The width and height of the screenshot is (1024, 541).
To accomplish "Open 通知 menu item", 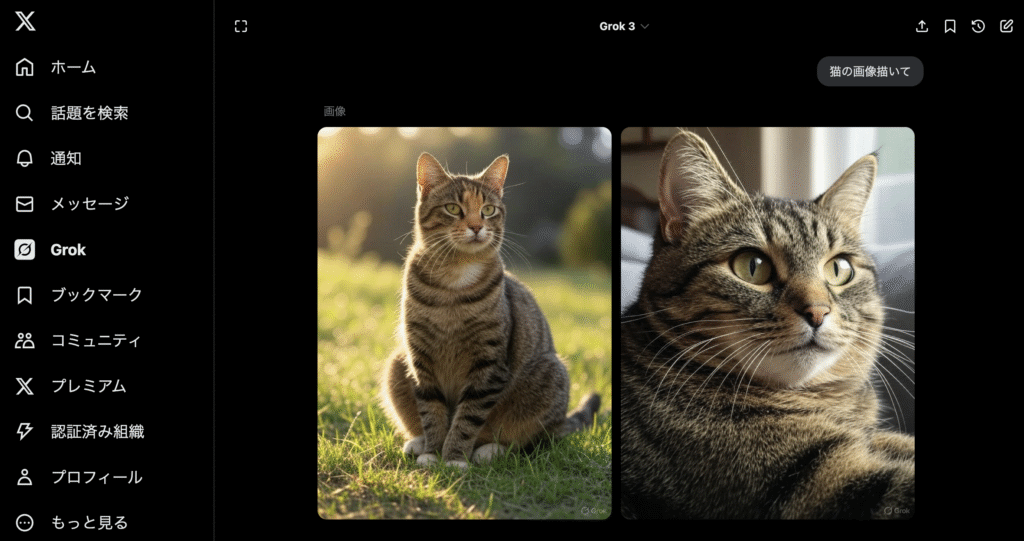I will (x=66, y=159).
